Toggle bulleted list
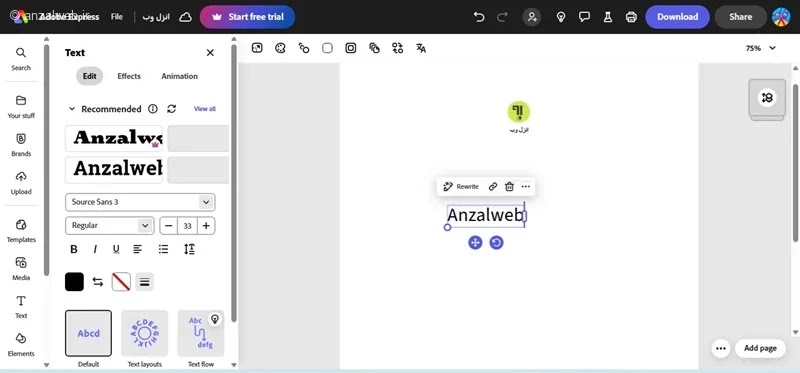 (x=163, y=249)
